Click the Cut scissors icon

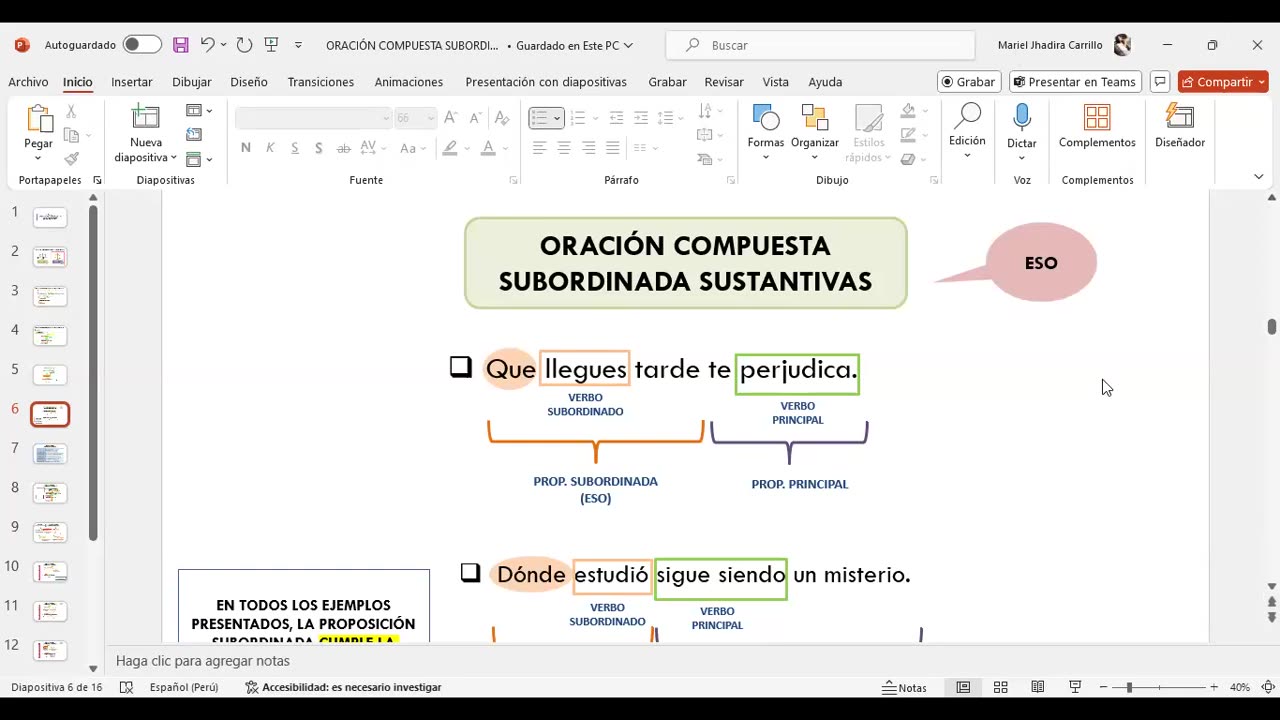(71, 112)
